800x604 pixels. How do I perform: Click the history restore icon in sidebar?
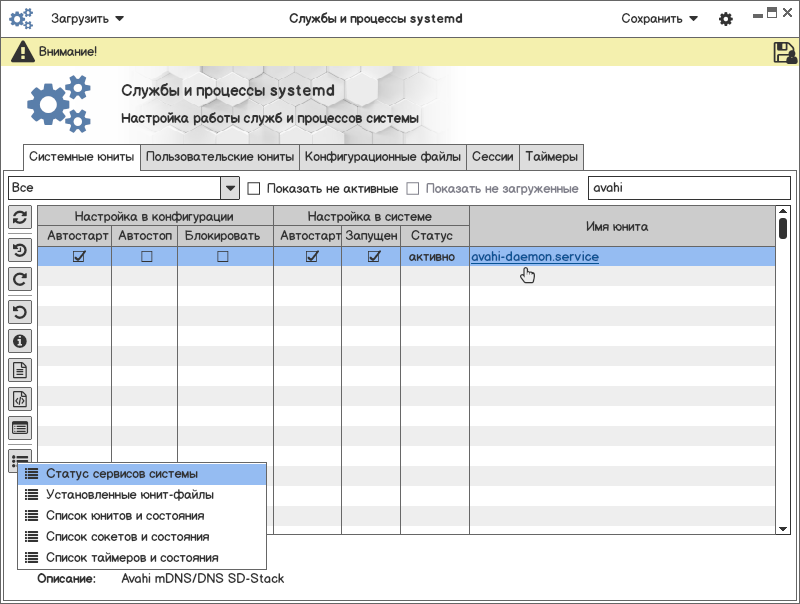pos(20,250)
